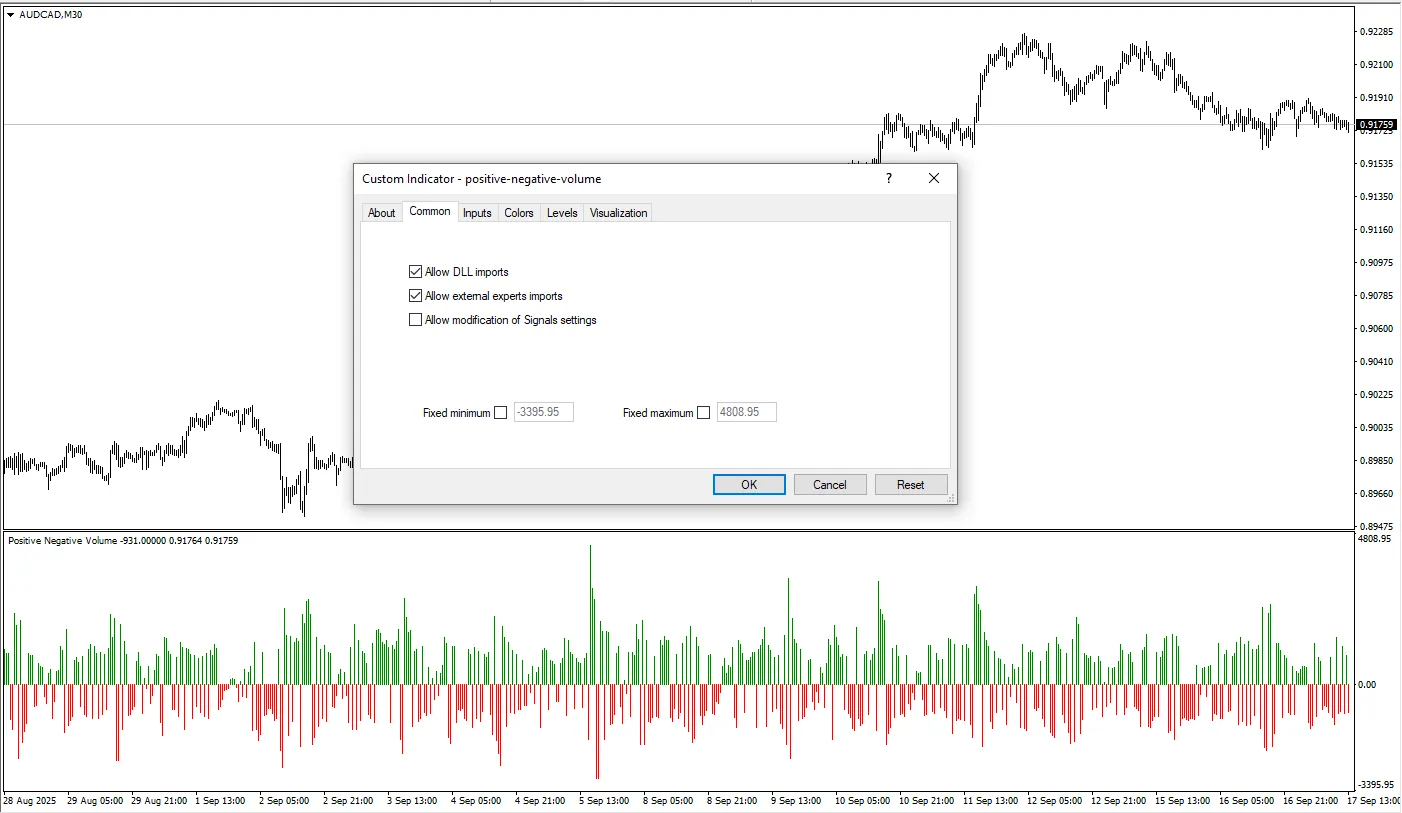Screen dimensions: 1402x813
Task: Uncheck Allow DLL imports
Action: [416, 271]
